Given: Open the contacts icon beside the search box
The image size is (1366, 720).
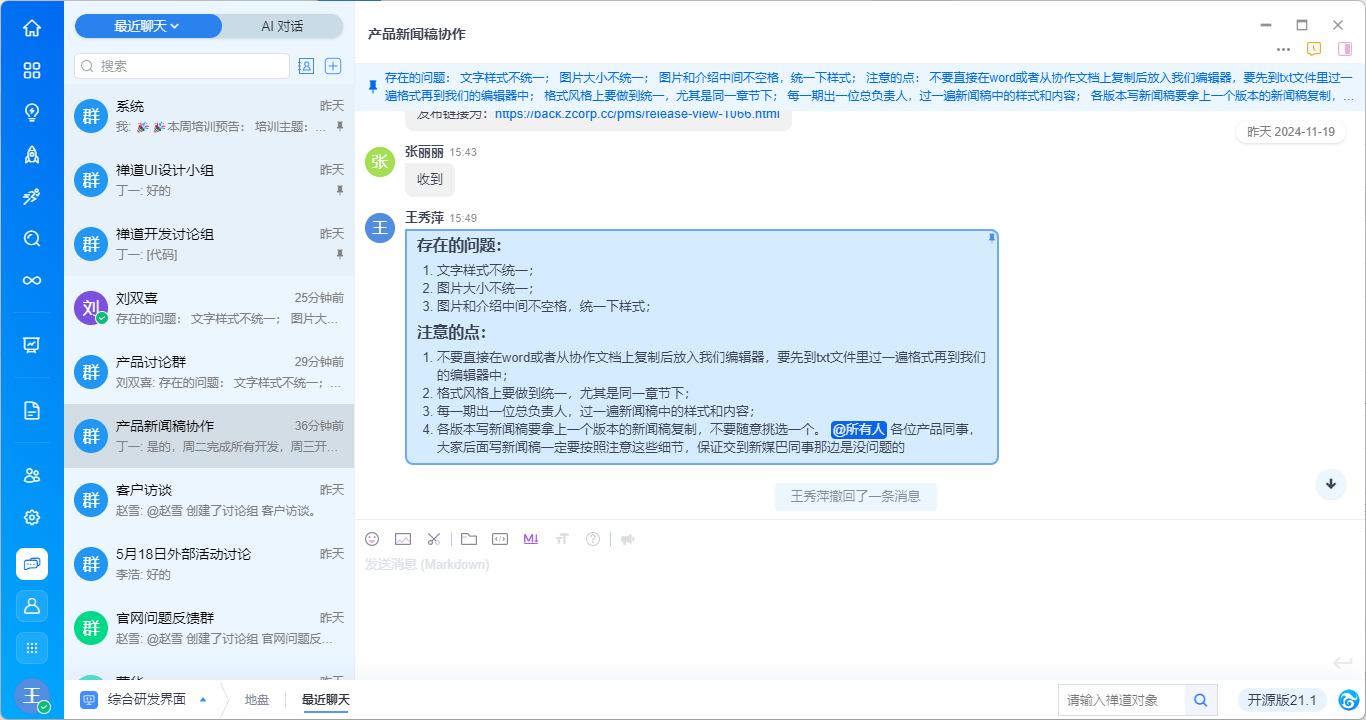Looking at the screenshot, I should [306, 66].
